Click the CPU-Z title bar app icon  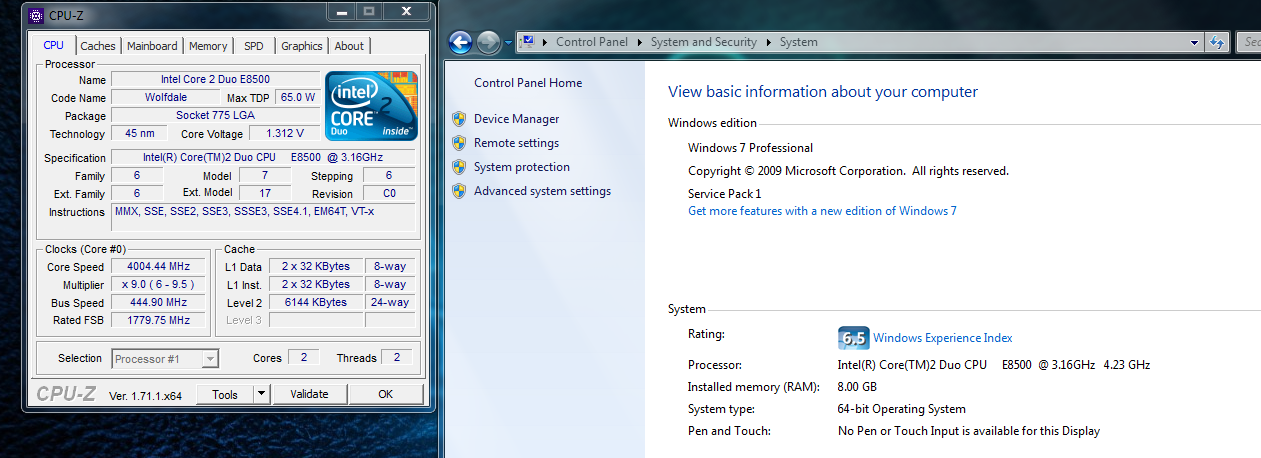[36, 16]
